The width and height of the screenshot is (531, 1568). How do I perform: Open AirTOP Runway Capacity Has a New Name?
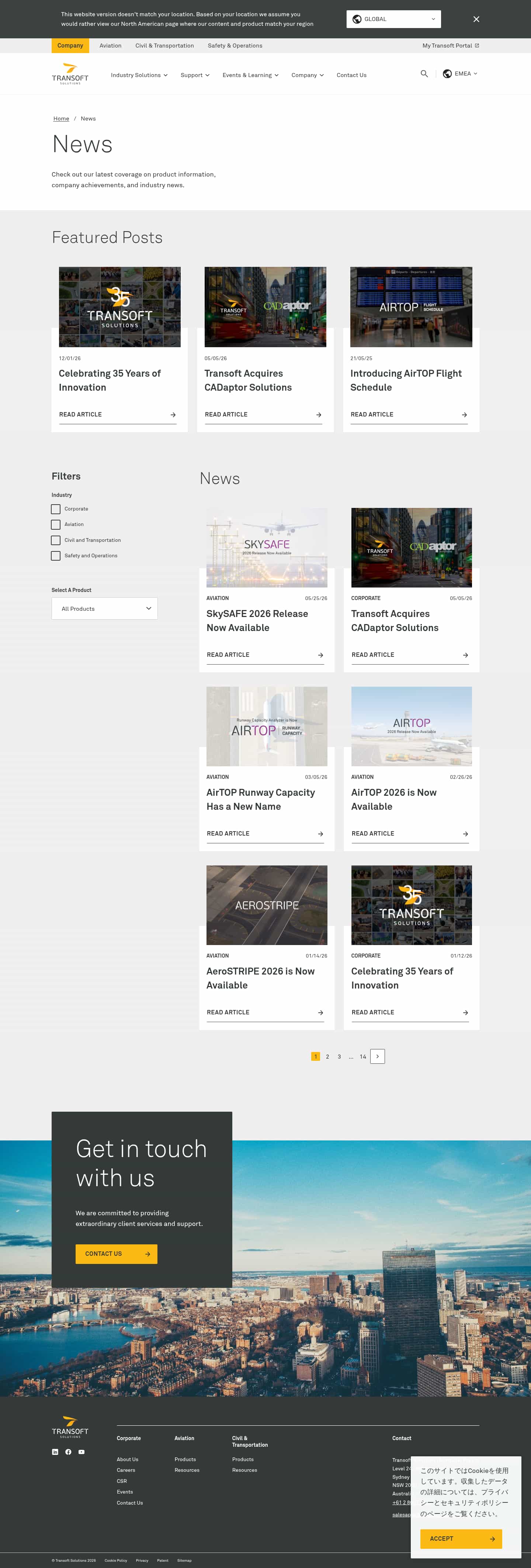[261, 799]
